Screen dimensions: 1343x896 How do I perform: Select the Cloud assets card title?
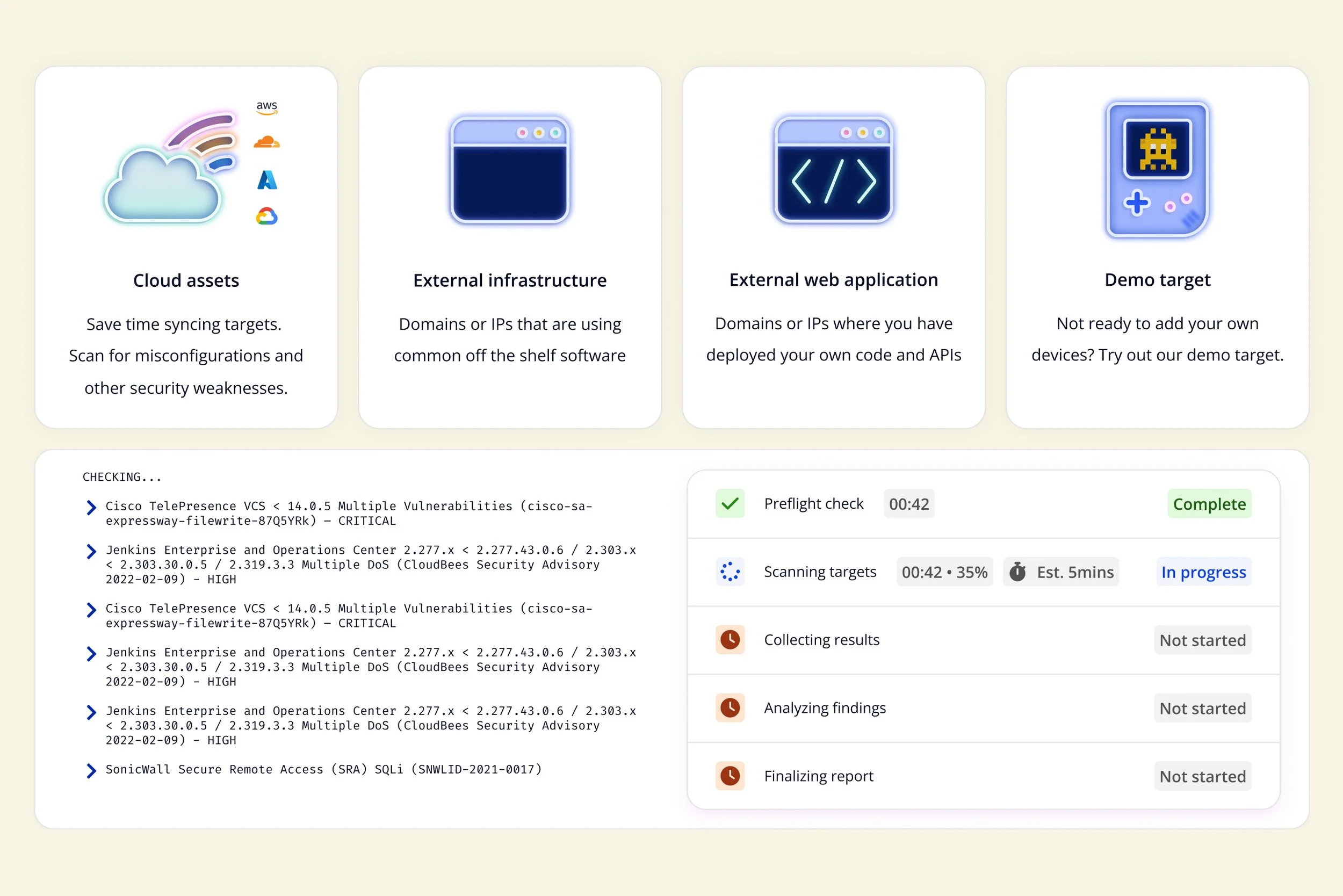pyautogui.click(x=186, y=280)
